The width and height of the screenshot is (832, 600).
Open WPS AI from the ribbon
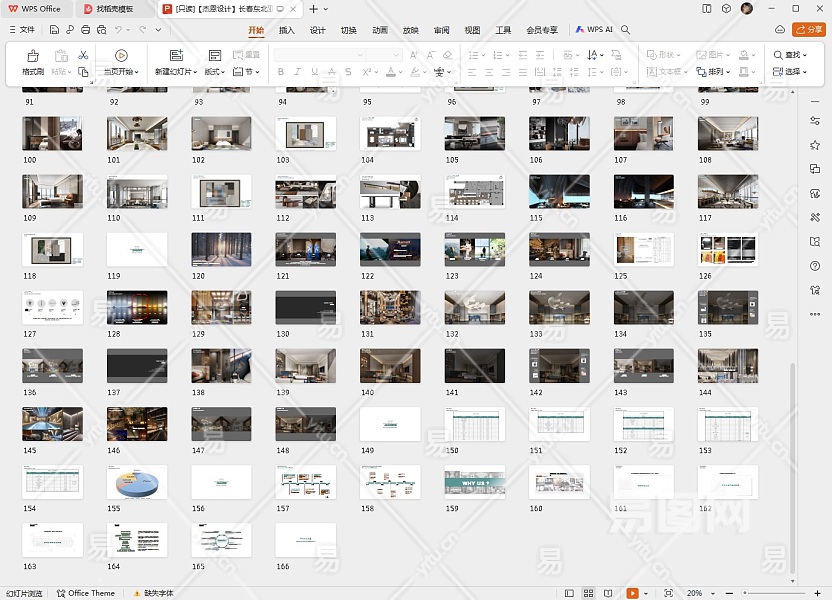point(595,30)
